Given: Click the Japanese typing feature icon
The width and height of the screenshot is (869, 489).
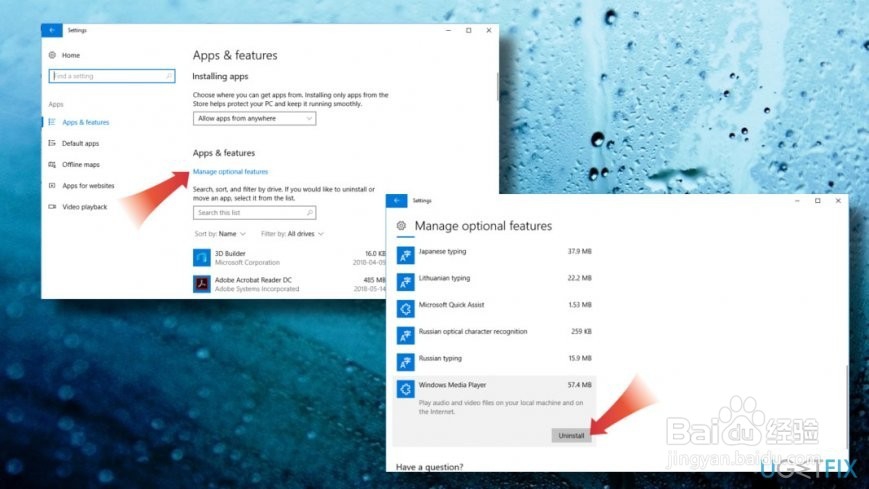Looking at the screenshot, I should pyautogui.click(x=405, y=256).
